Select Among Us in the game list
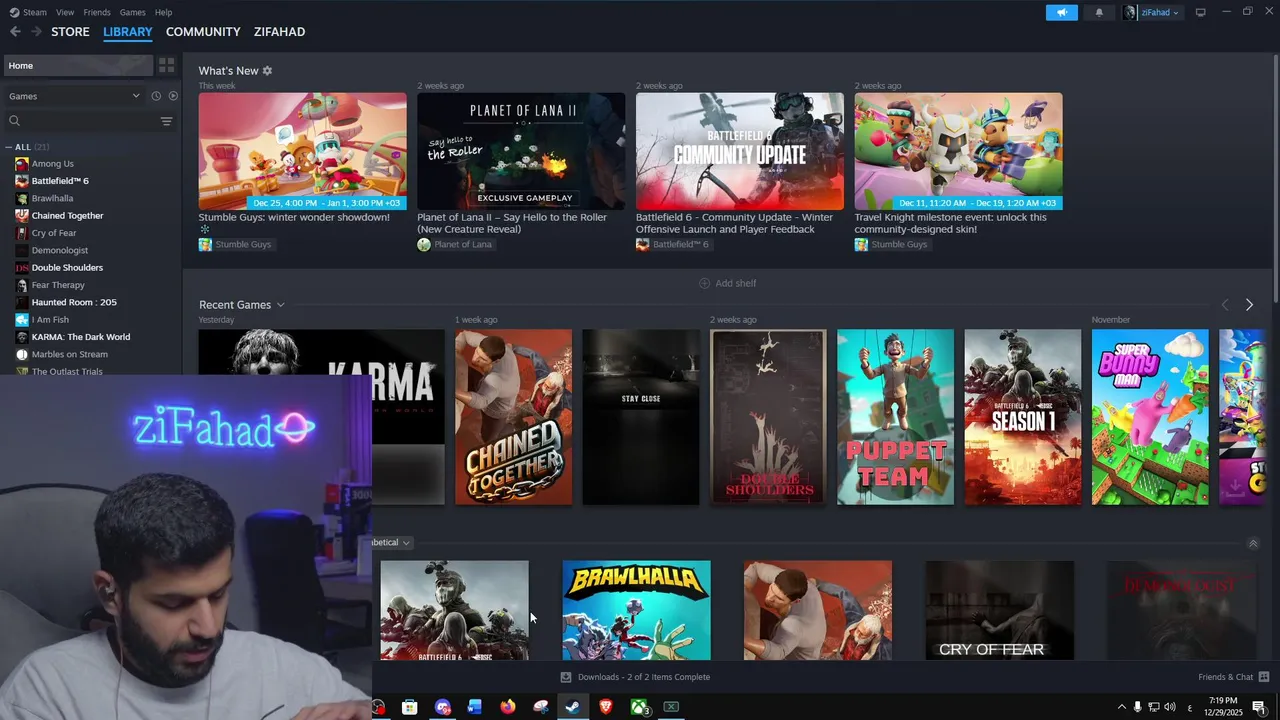 click(x=52, y=164)
